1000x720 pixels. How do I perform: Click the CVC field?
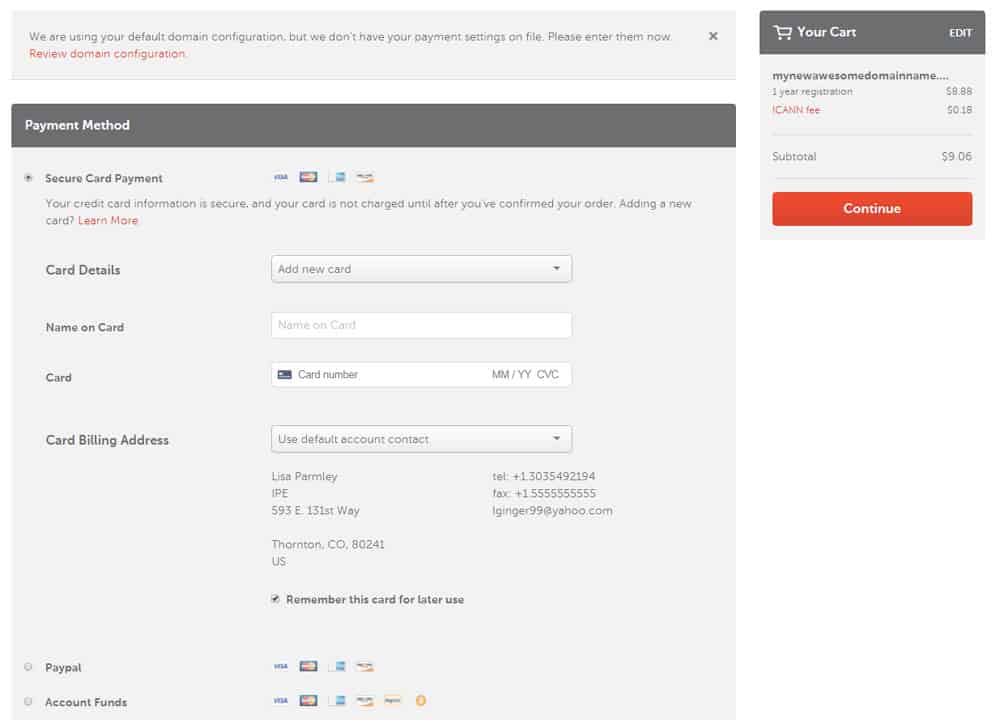[x=548, y=374]
